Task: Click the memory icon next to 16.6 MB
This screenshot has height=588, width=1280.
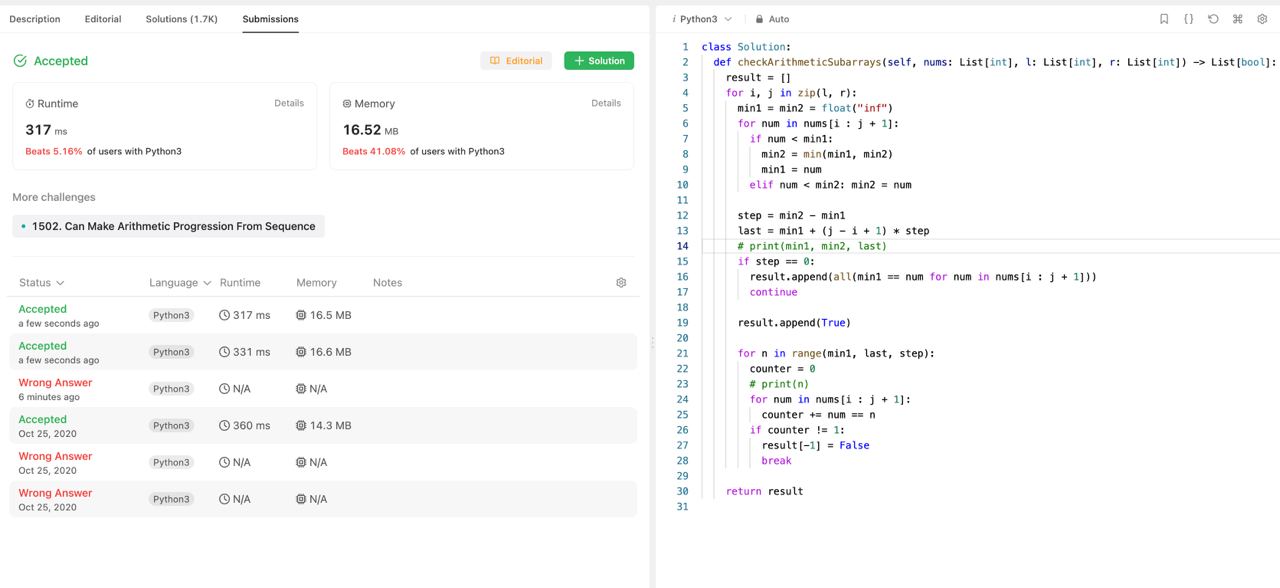Action: click(x=301, y=352)
